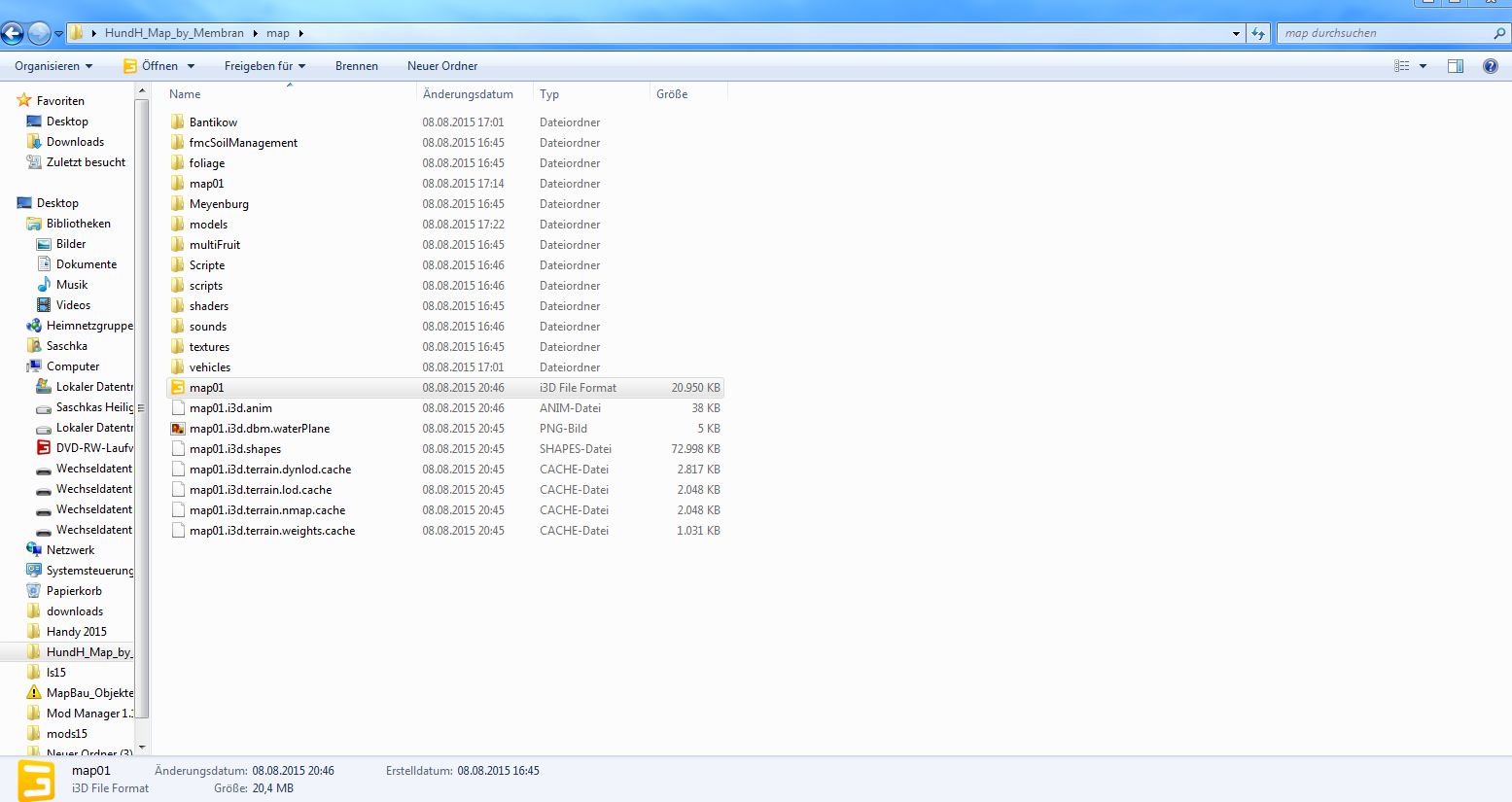The width and height of the screenshot is (1512, 802).
Task: Click the refresh button beside address bar
Action: click(x=1258, y=33)
